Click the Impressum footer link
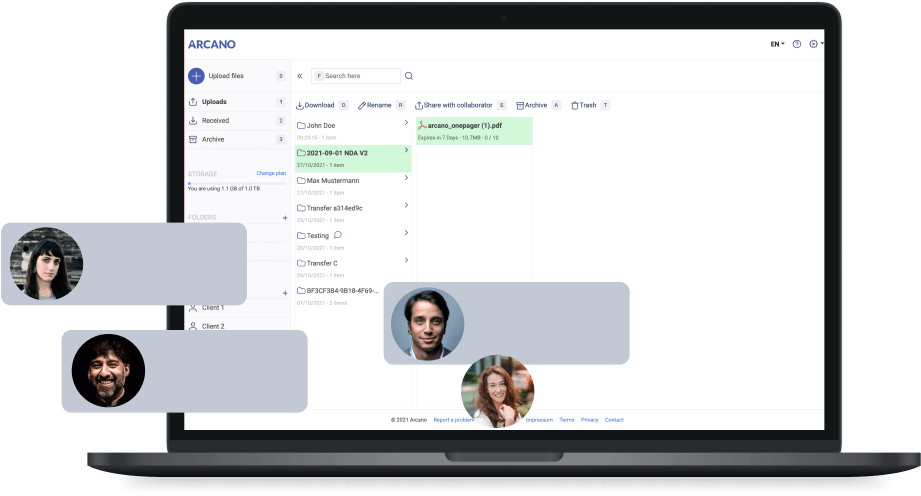The image size is (921, 496). 539,420
